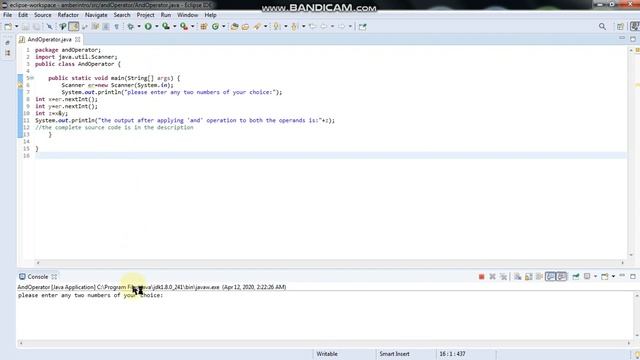Toggle Scroll Lock in Console toolbar
The image size is (640, 360).
click(529, 277)
